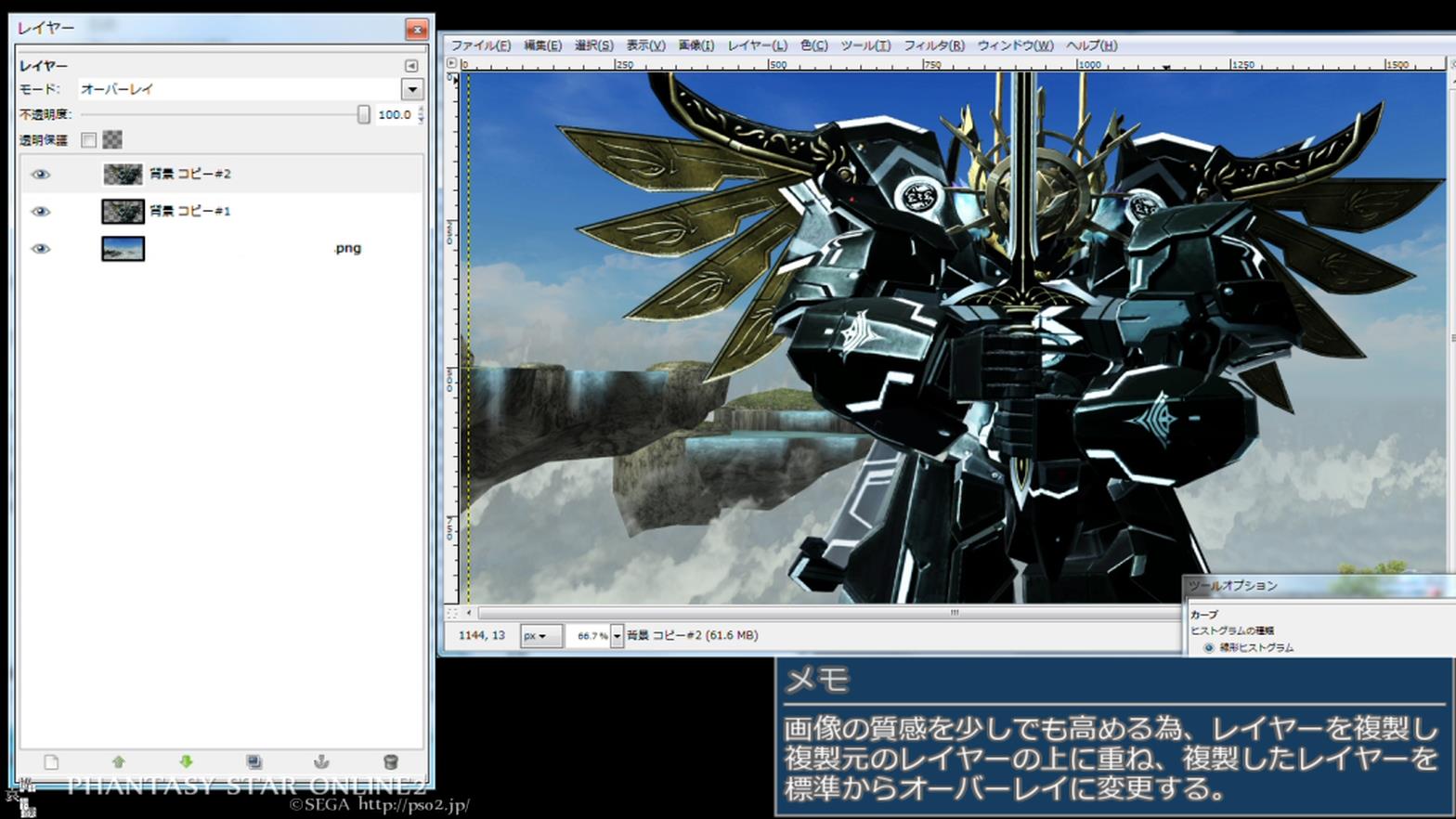Screen dimensions: 1456x819
Task: Enable the 透明保護 checkbox
Action: click(x=89, y=140)
